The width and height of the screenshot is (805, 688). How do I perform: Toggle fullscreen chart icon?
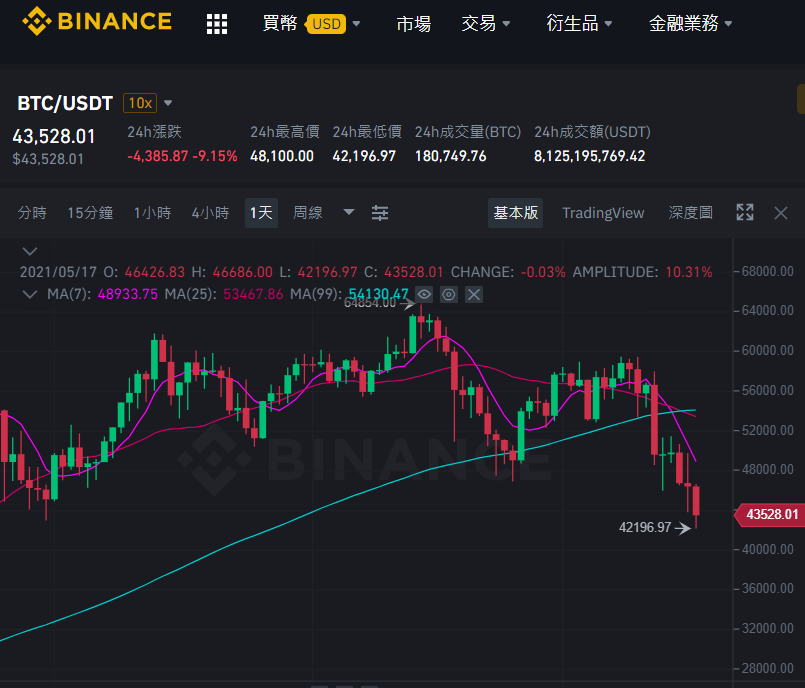pos(745,212)
